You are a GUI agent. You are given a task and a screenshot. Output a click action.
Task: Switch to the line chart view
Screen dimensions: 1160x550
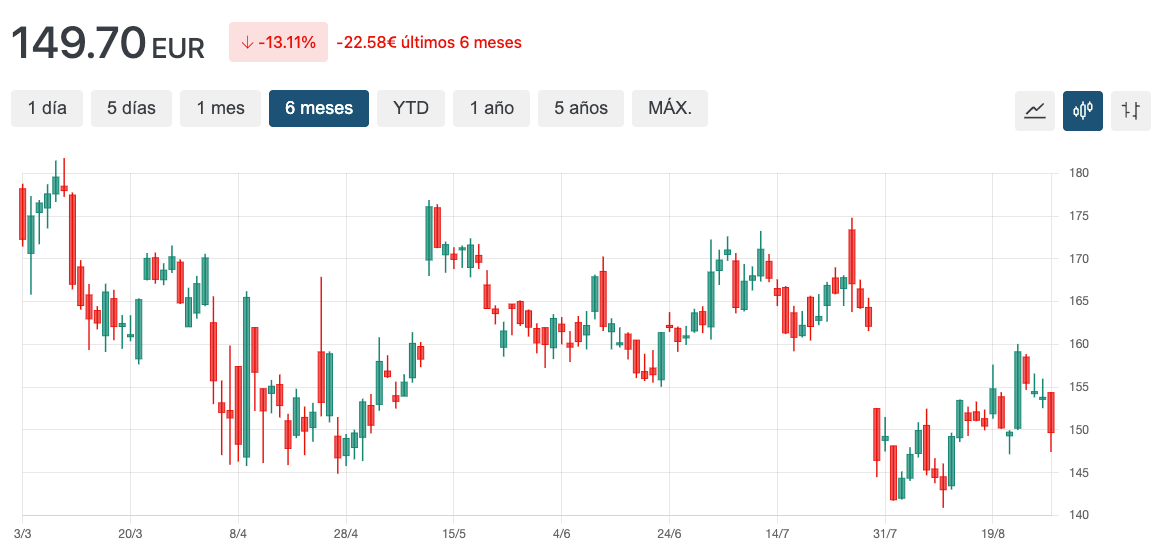(x=1035, y=110)
